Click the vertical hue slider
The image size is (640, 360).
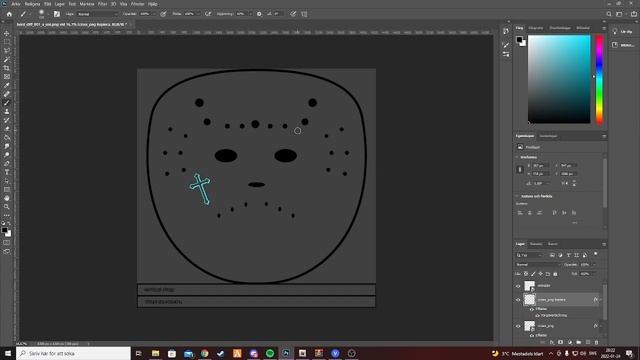click(x=599, y=79)
